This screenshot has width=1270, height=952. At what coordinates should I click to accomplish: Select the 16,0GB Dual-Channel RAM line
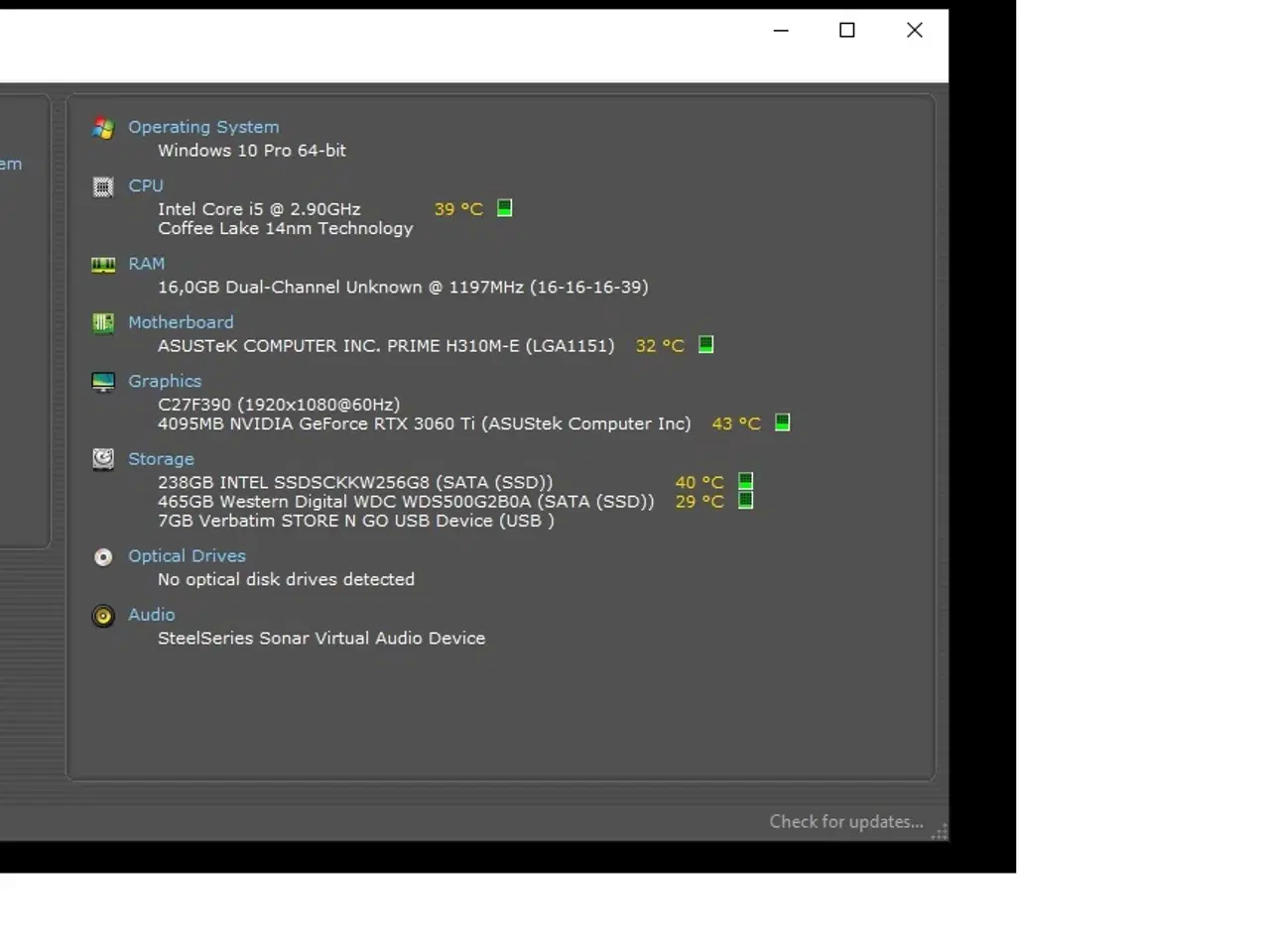click(403, 288)
